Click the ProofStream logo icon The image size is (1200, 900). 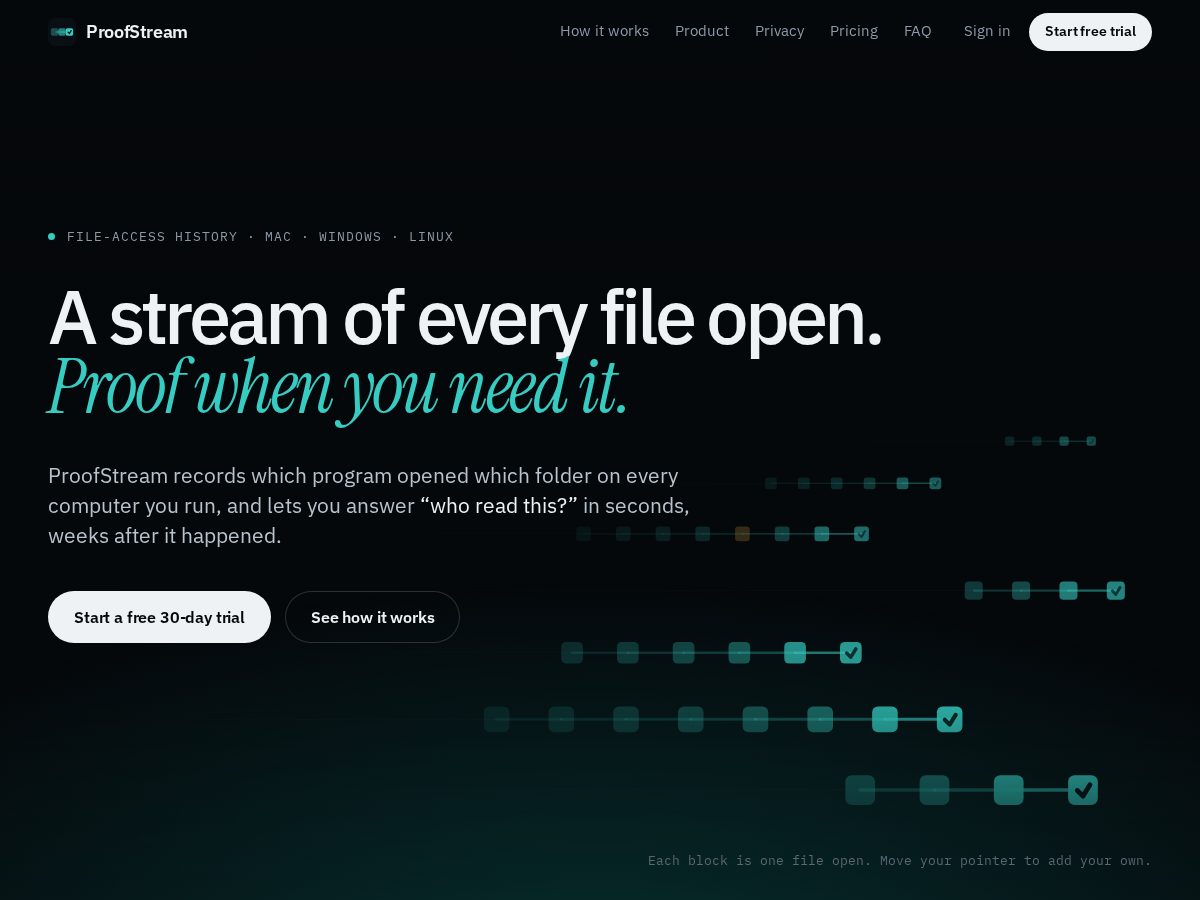click(62, 32)
